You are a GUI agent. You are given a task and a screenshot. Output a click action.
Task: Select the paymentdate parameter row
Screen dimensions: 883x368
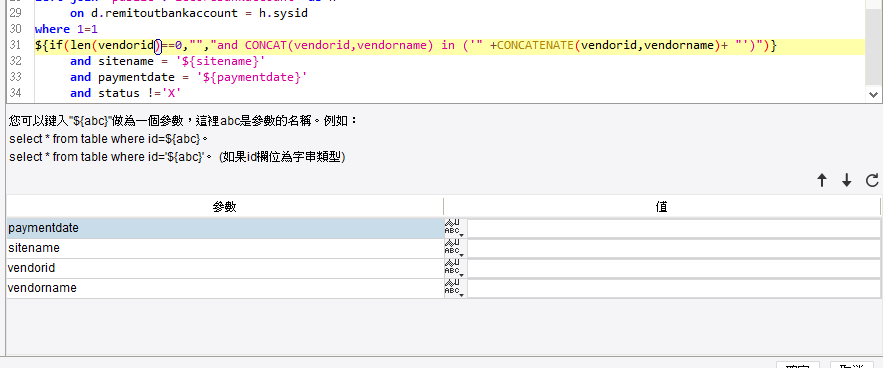coord(225,228)
